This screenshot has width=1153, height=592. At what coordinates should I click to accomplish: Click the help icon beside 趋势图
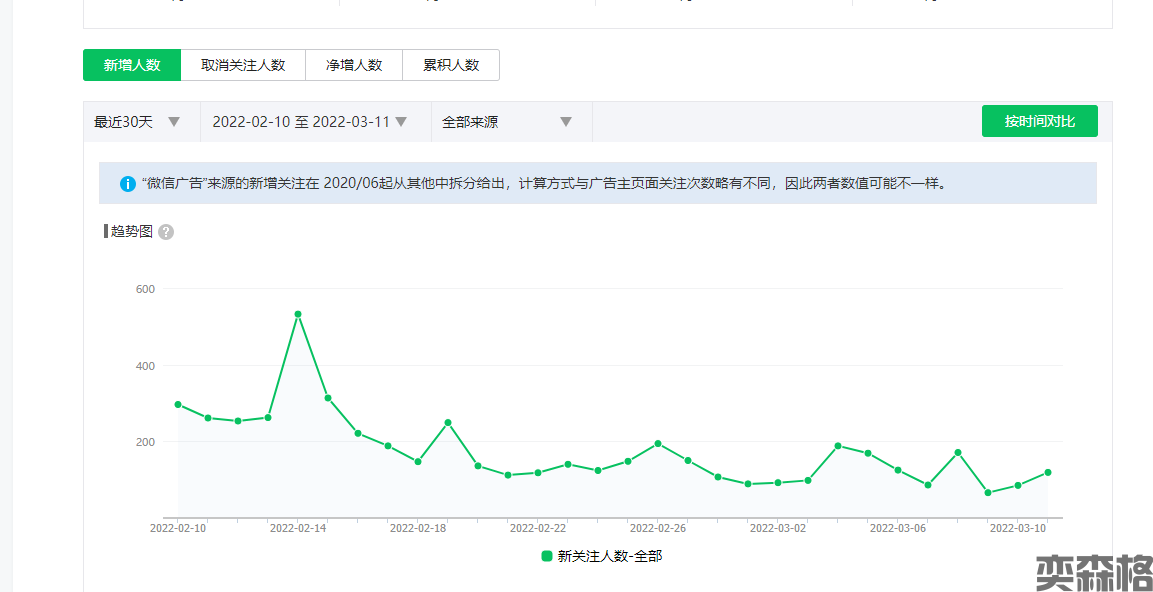166,232
